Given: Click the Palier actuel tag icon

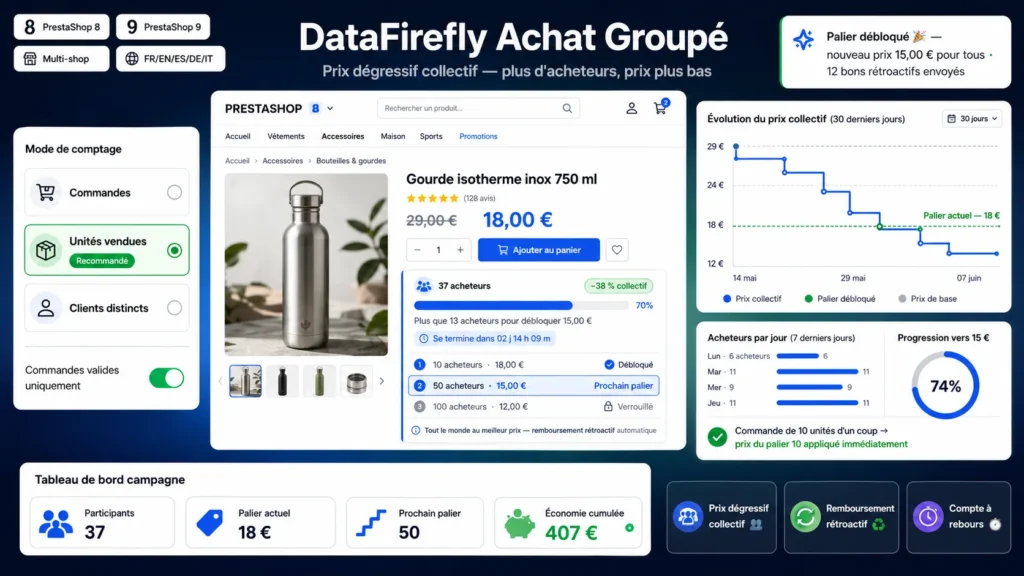Looking at the screenshot, I should pos(210,523).
